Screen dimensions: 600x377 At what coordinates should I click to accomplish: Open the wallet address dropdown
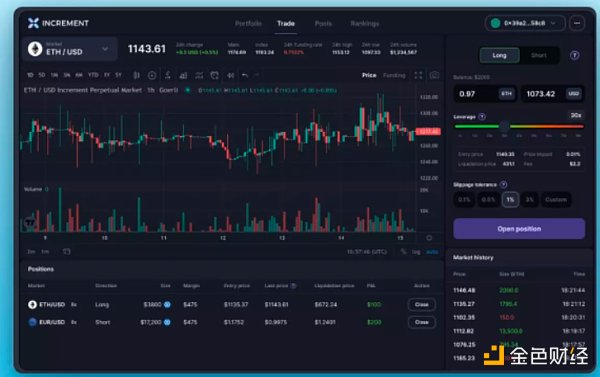(x=525, y=23)
